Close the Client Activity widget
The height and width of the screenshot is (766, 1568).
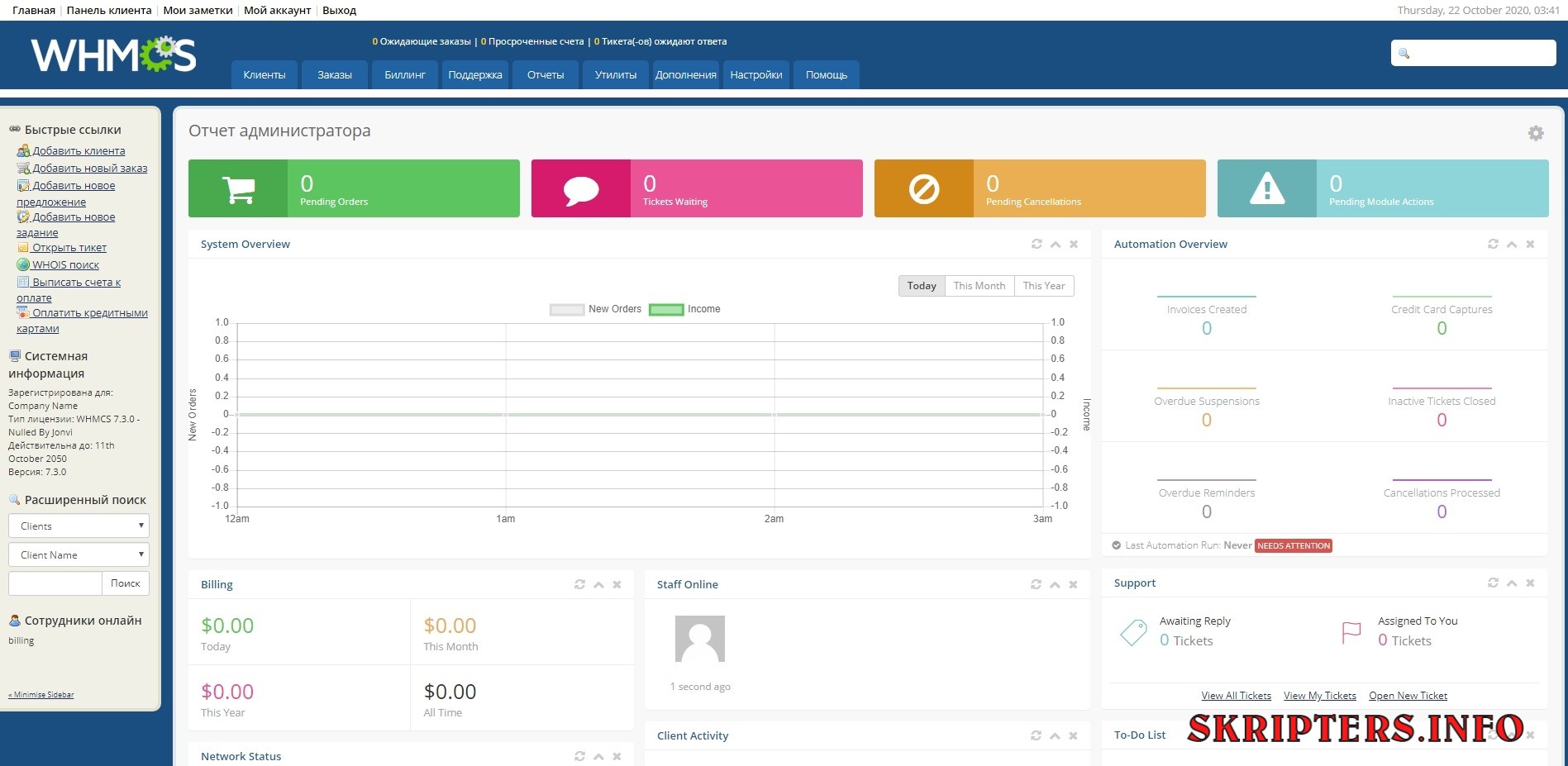pos(1073,735)
